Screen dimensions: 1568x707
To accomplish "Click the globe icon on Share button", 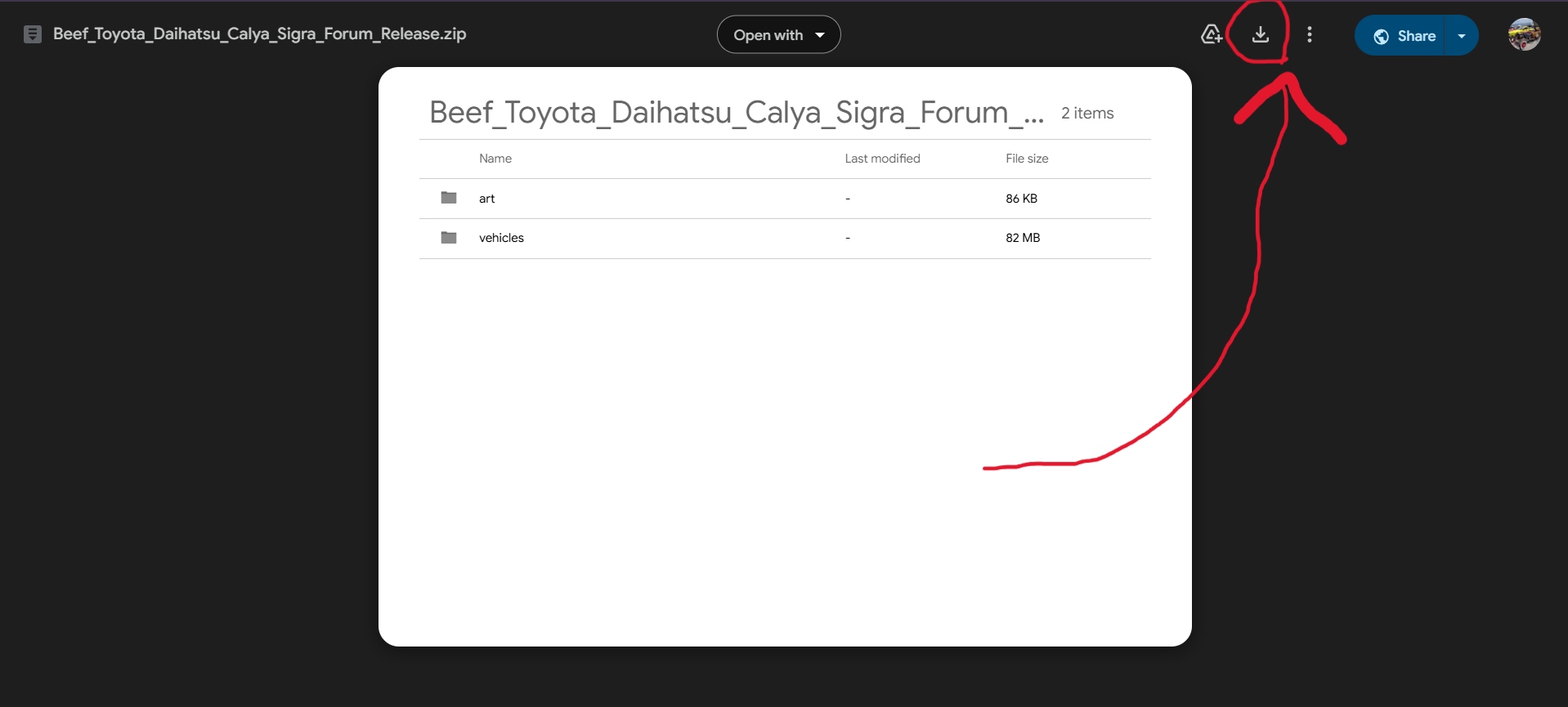I will [x=1381, y=36].
